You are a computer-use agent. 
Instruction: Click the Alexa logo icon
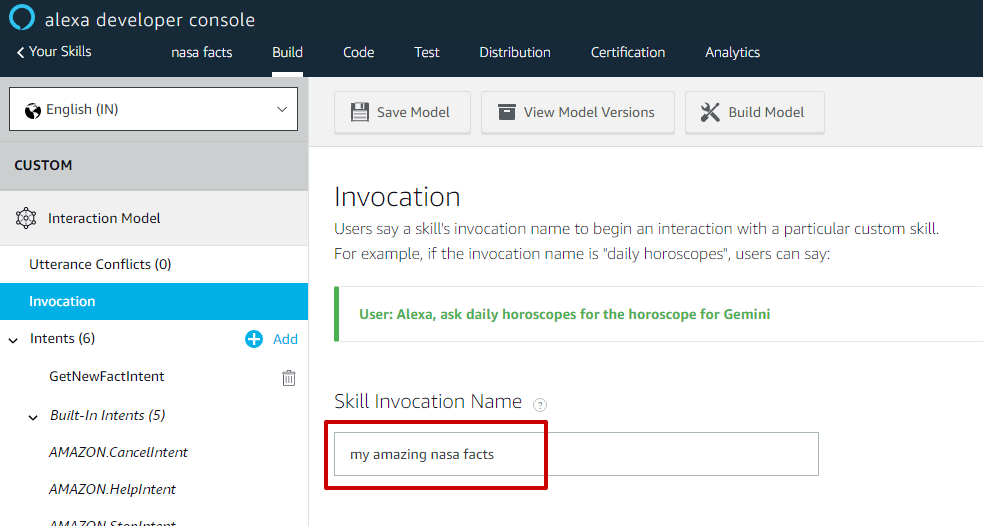coord(21,18)
